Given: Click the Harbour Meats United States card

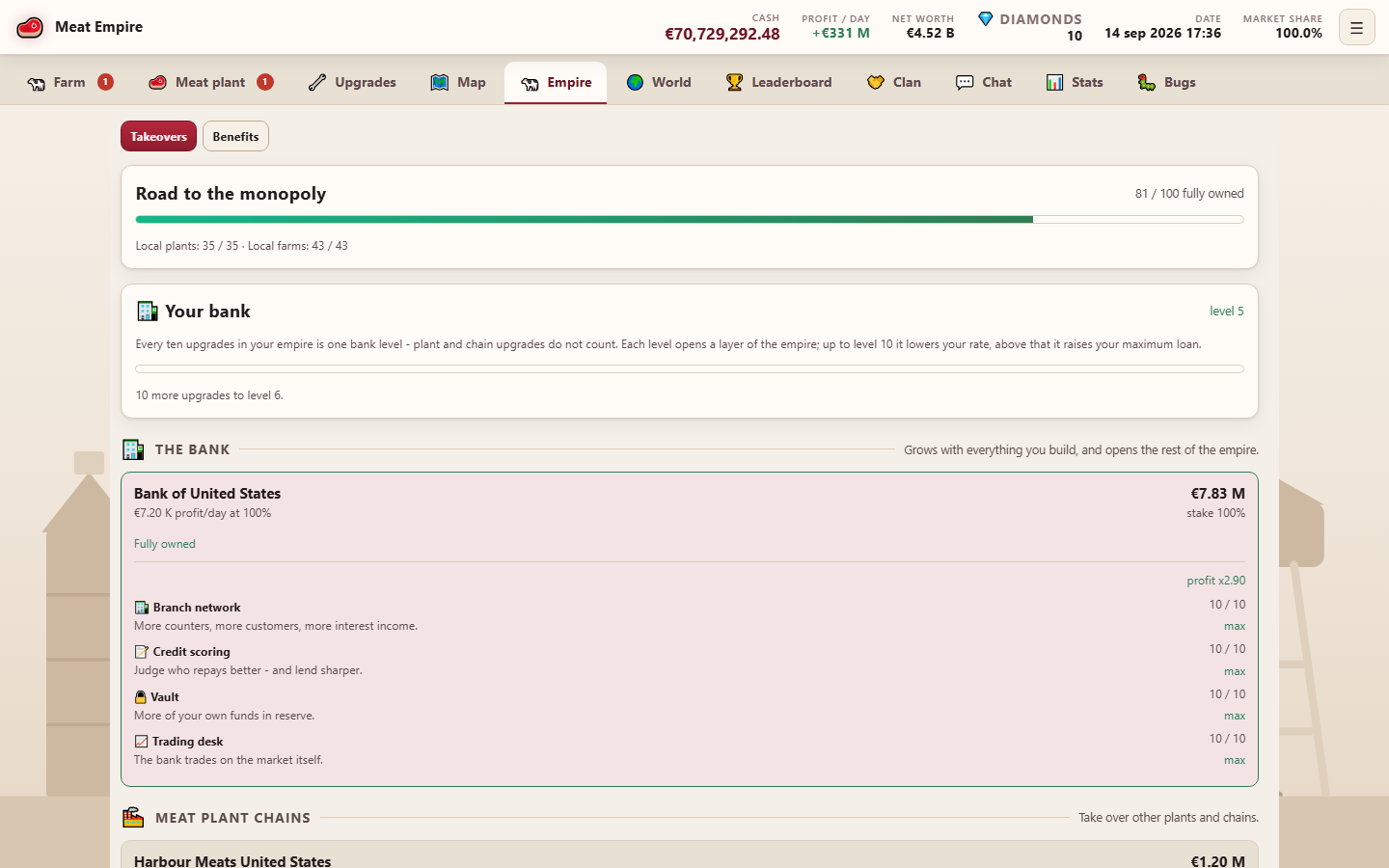Looking at the screenshot, I should click(690, 854).
